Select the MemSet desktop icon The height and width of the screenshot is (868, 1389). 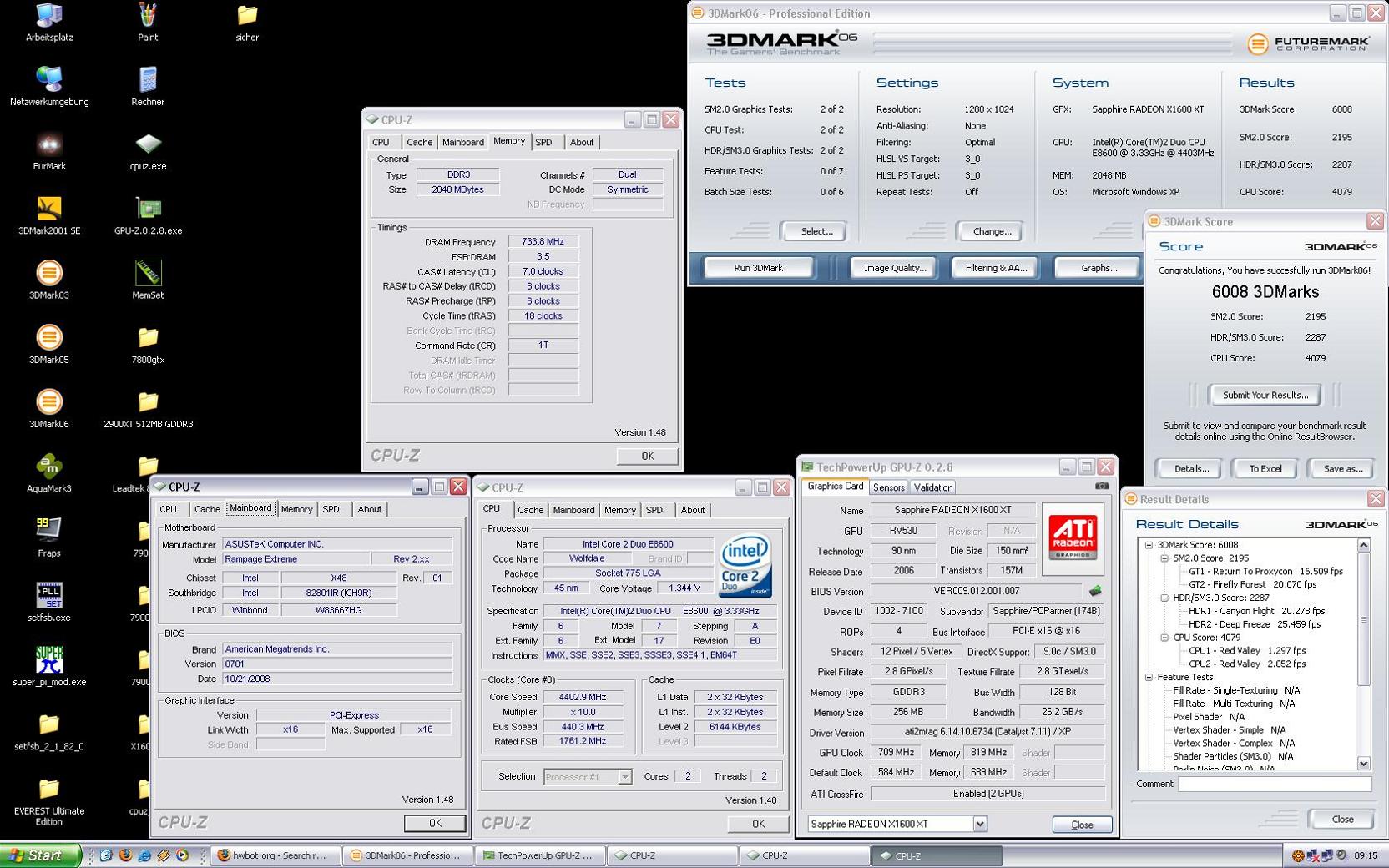click(x=148, y=280)
